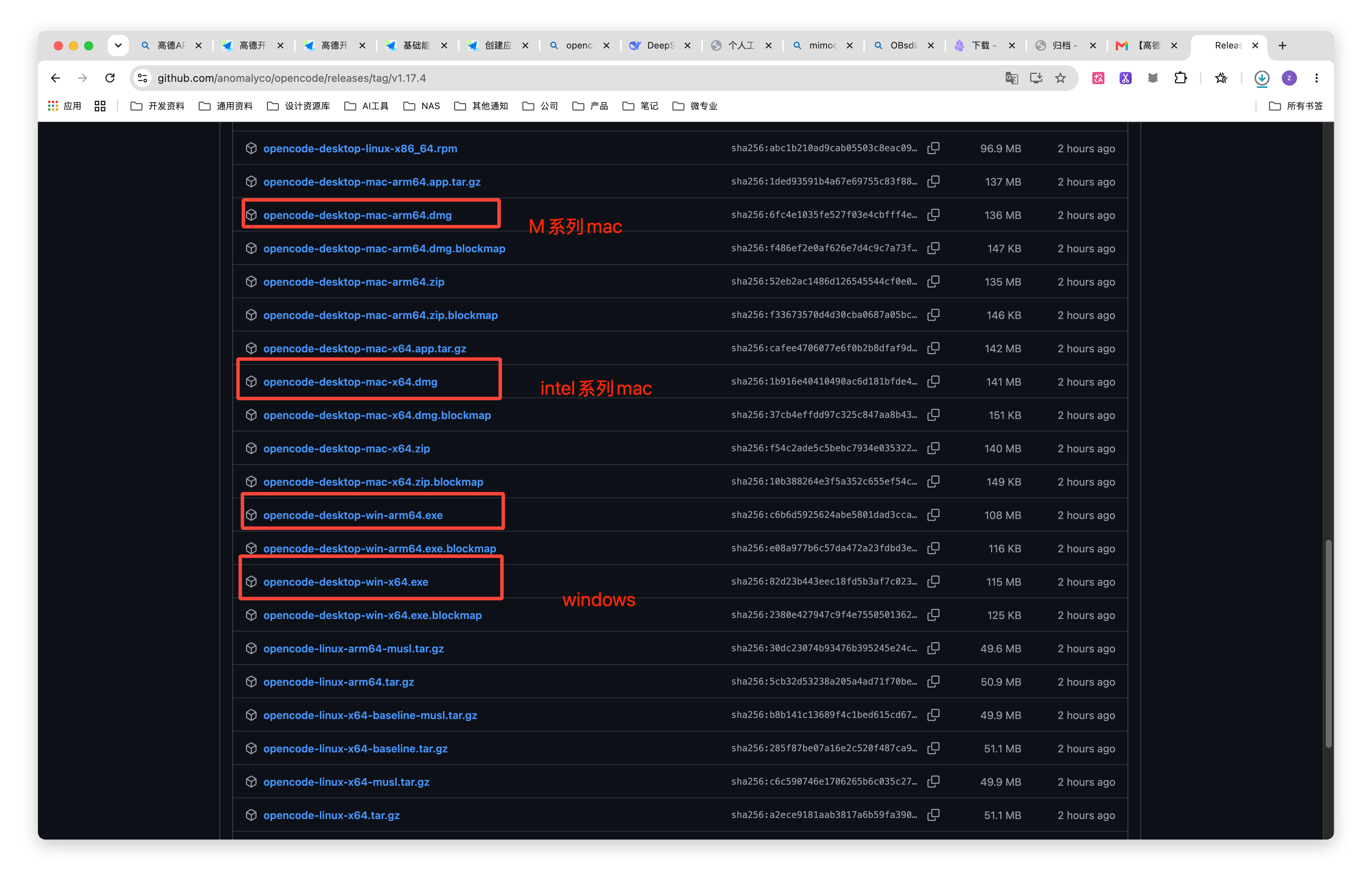Screen dimensions: 1372x885
Task: Open the opencode-linux-arm64-musl.tar.gz link
Action: (x=354, y=648)
